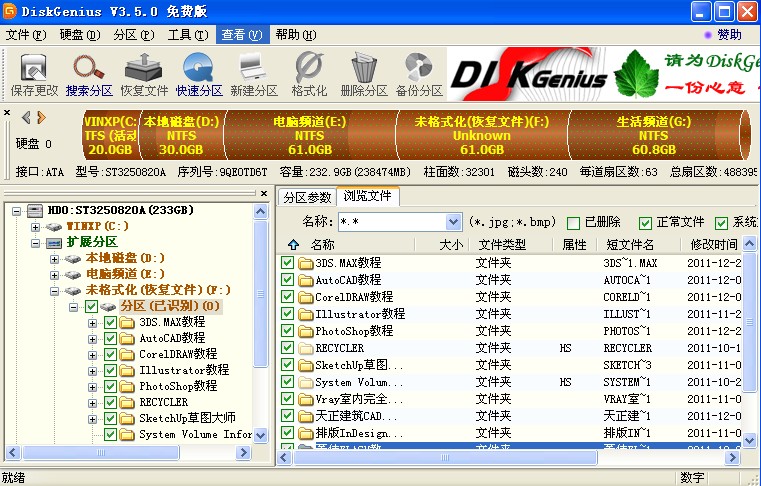Go to next disk with right arrow
The height and width of the screenshot is (486, 761).
(41, 117)
